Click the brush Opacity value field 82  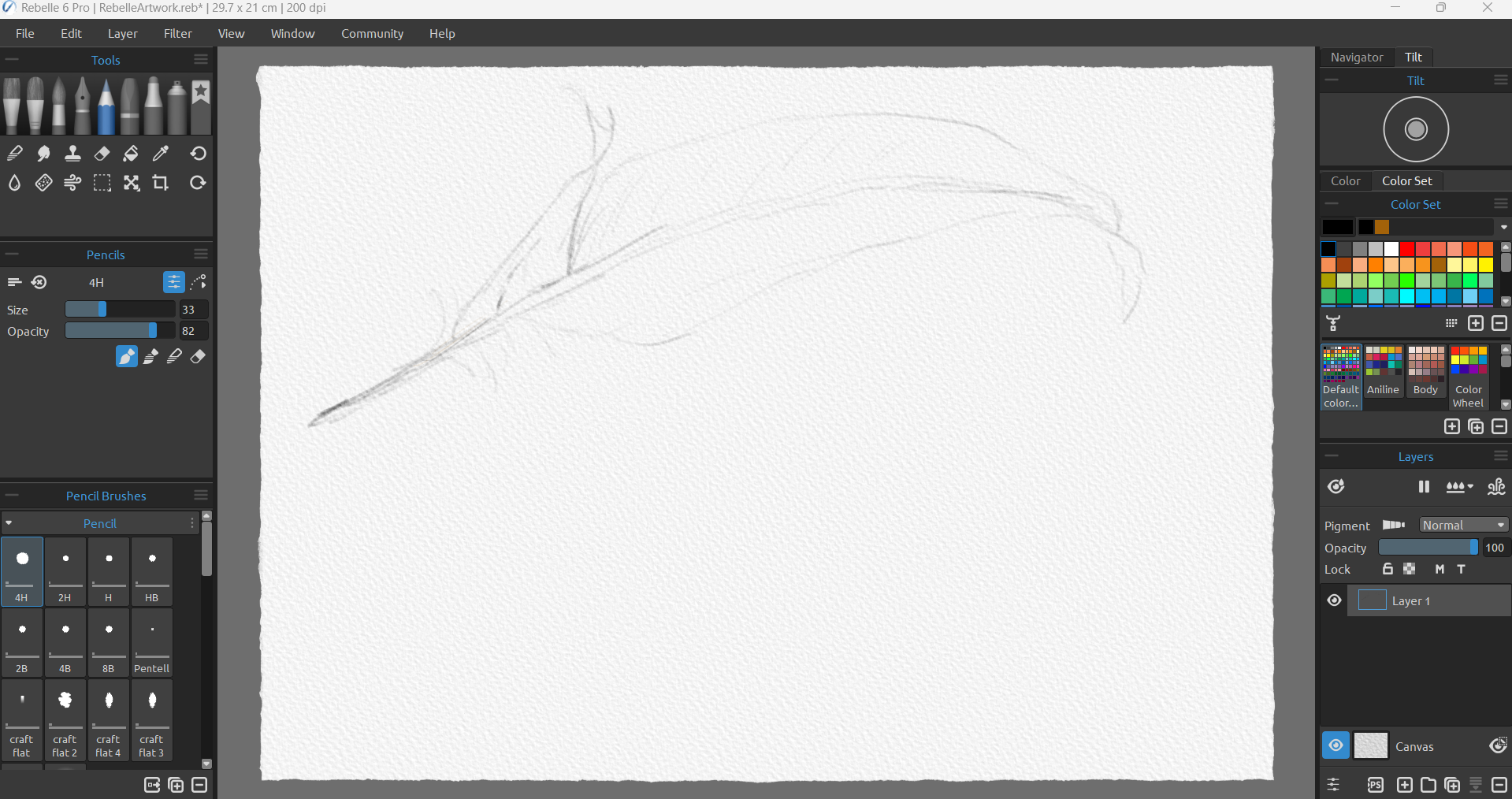(x=193, y=331)
